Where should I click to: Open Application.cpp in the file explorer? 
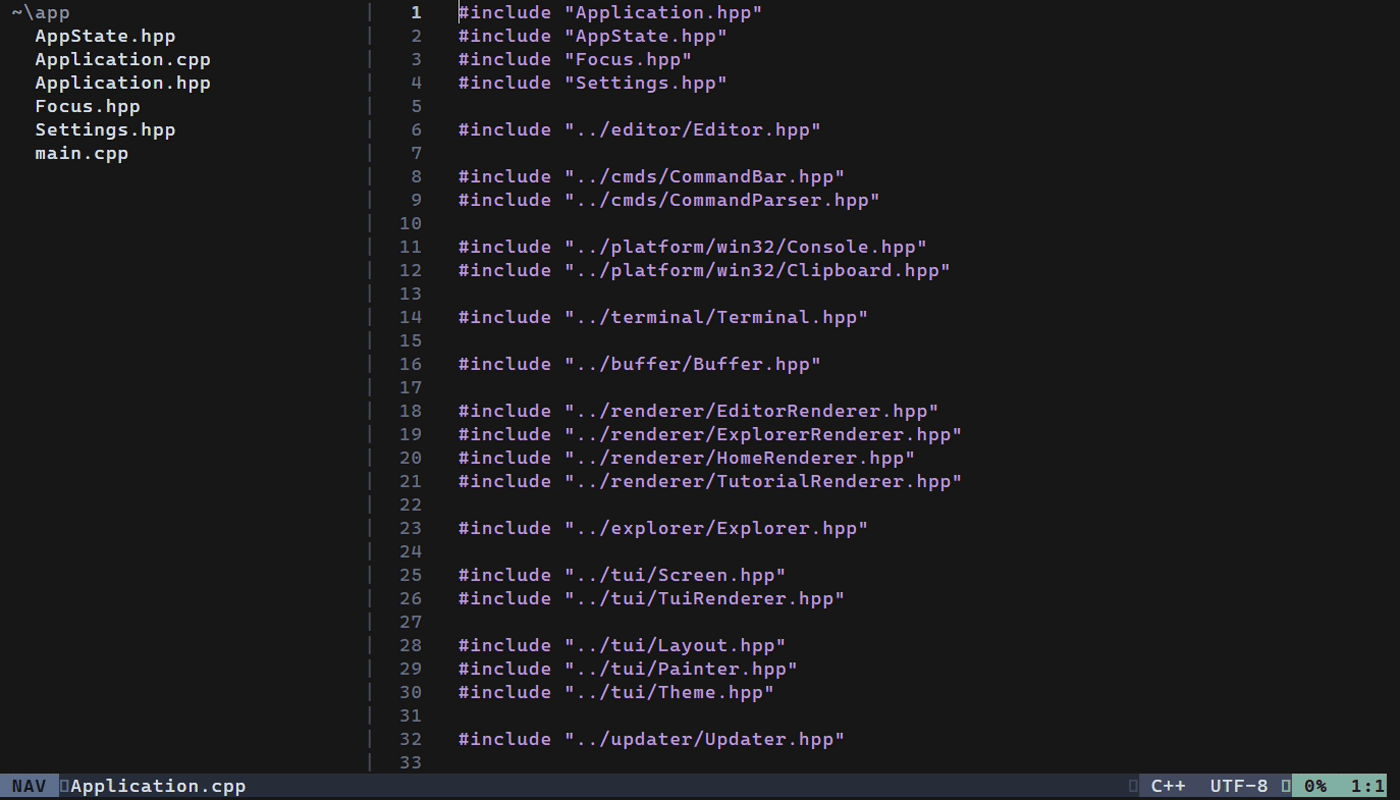123,59
